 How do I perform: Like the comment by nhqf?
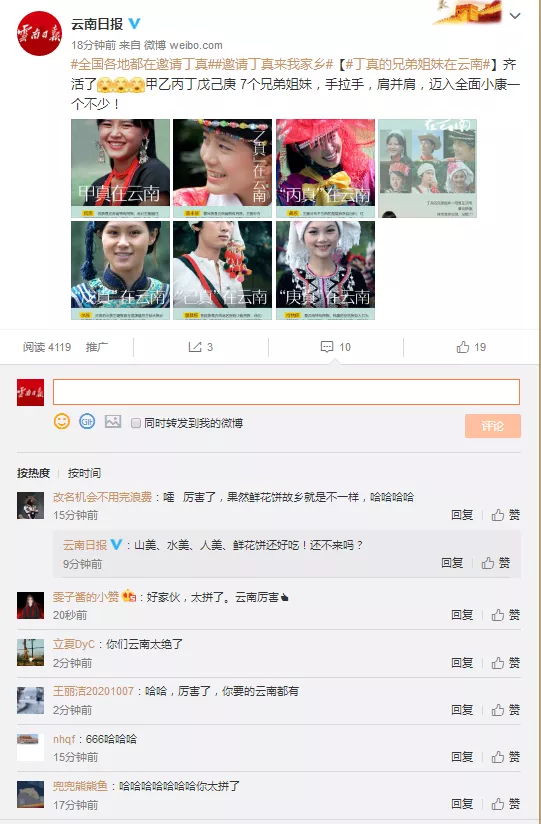(x=506, y=757)
